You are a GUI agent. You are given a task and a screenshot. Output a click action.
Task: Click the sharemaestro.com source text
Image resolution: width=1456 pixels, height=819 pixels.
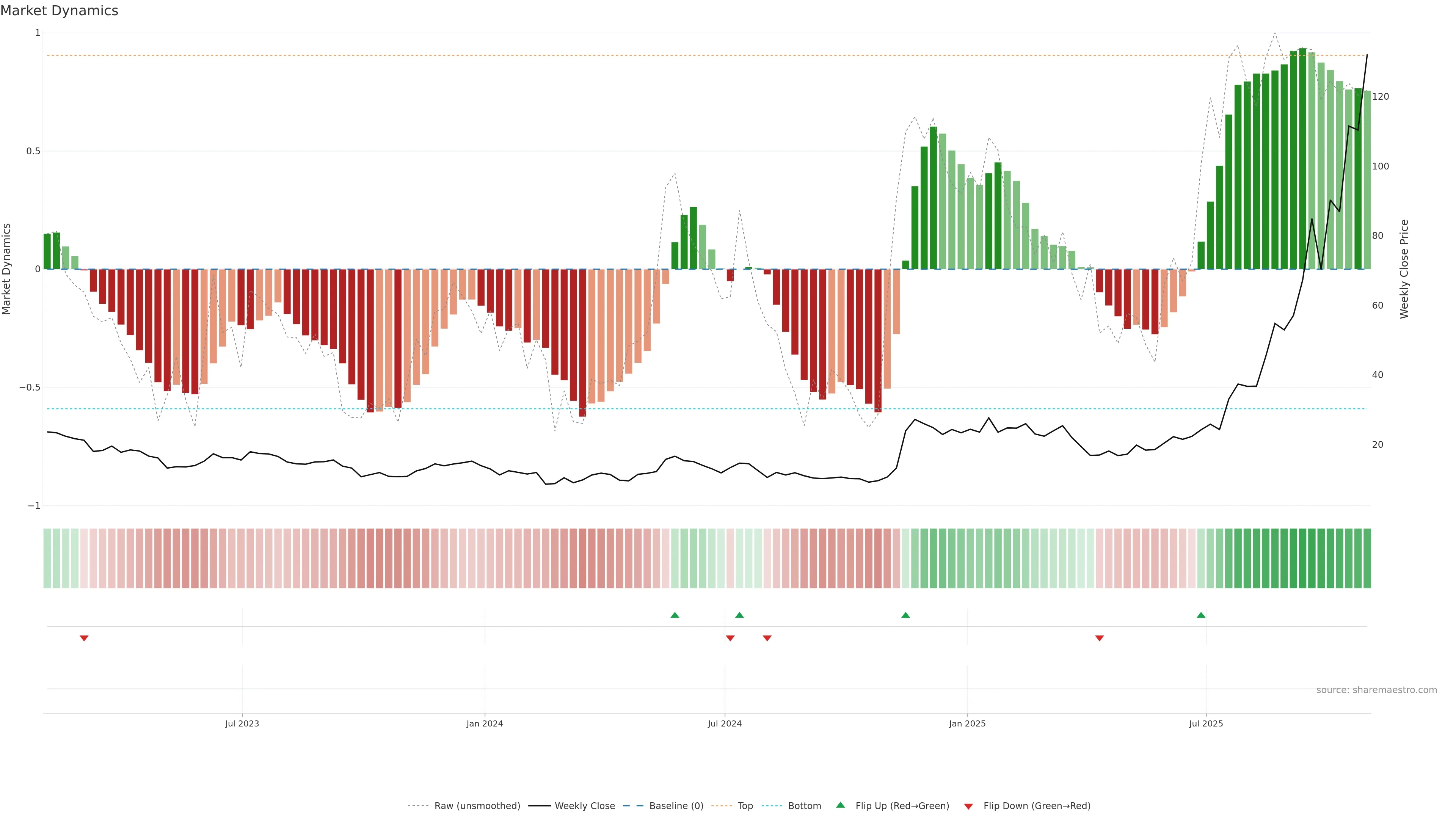click(x=1376, y=690)
